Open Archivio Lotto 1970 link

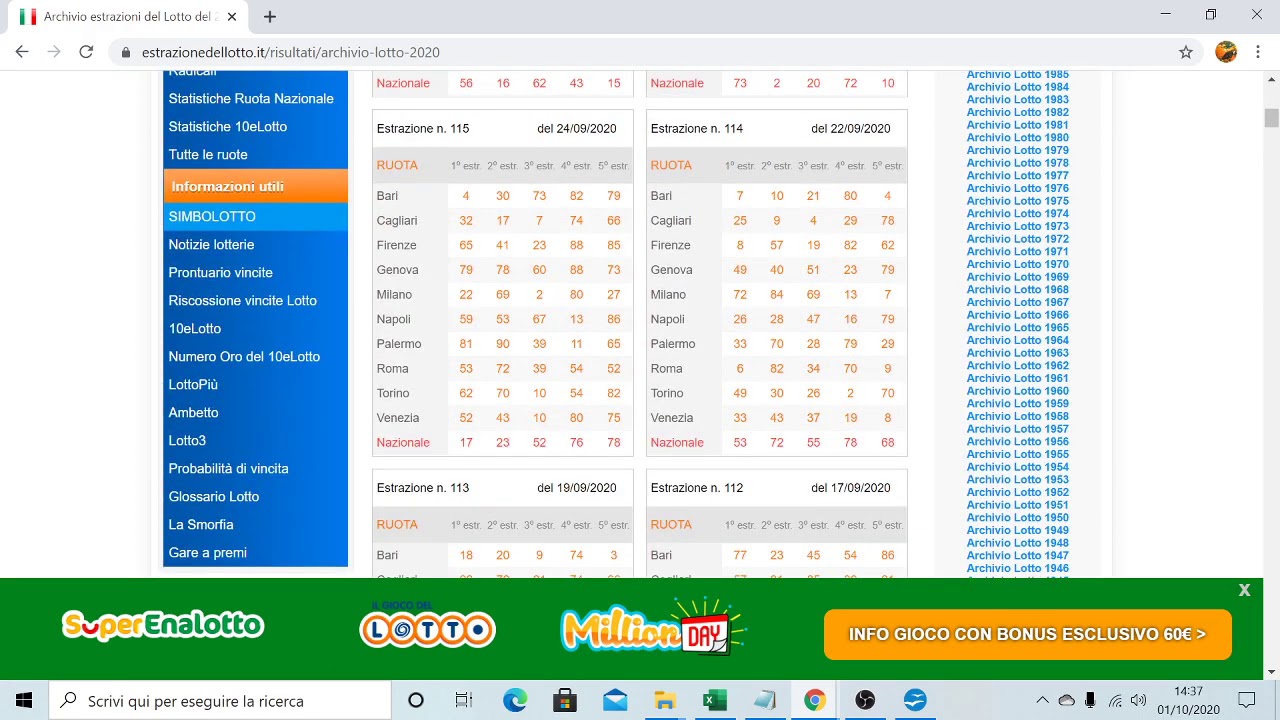(1017, 264)
